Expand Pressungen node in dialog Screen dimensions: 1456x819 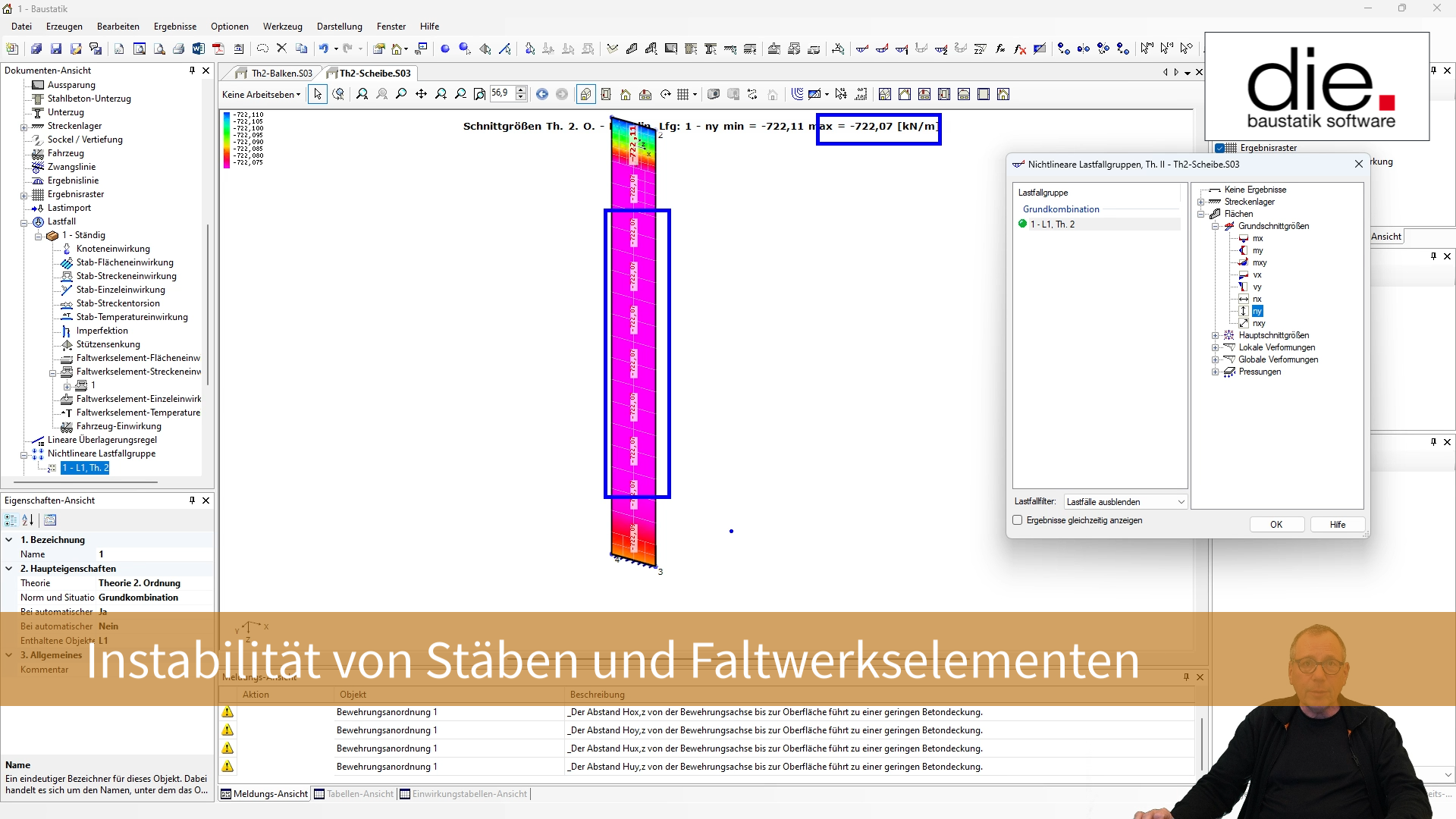(x=1216, y=372)
